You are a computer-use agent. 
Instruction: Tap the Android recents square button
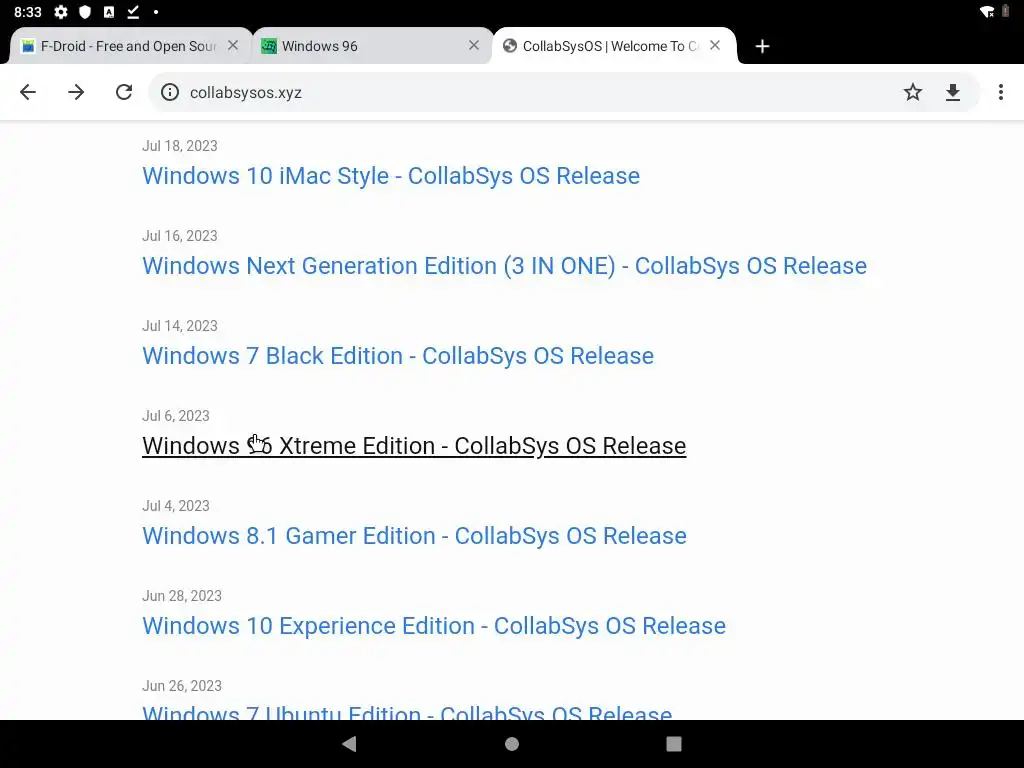point(674,744)
